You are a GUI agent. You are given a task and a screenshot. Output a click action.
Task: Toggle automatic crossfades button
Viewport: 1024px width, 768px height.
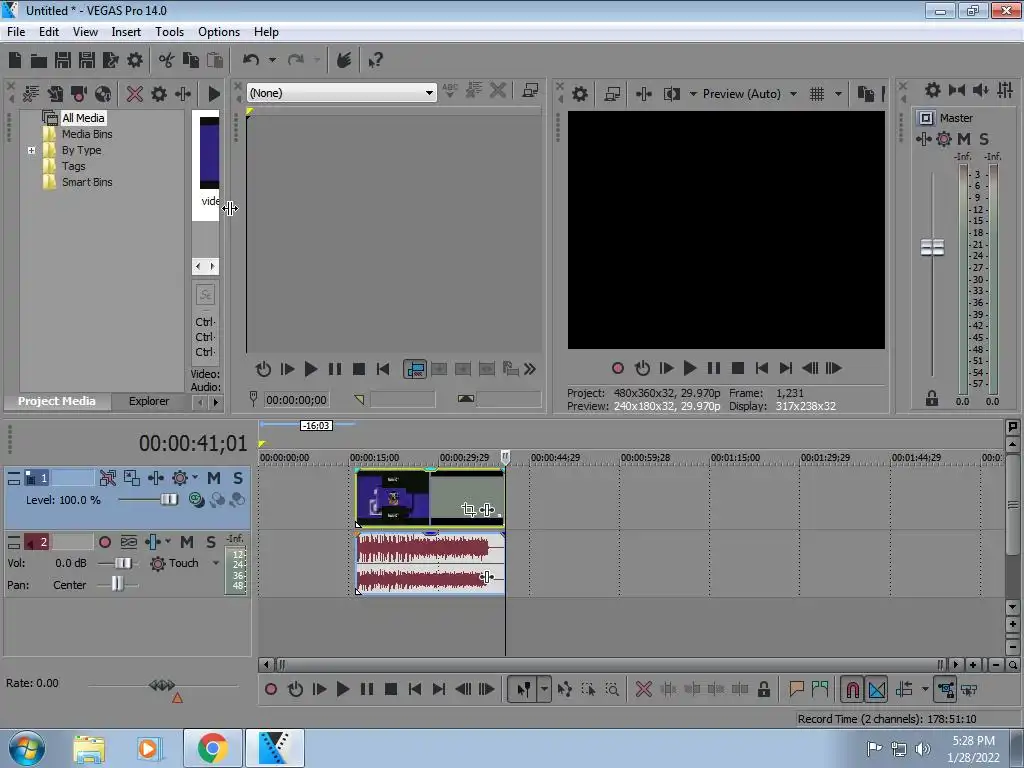877,689
